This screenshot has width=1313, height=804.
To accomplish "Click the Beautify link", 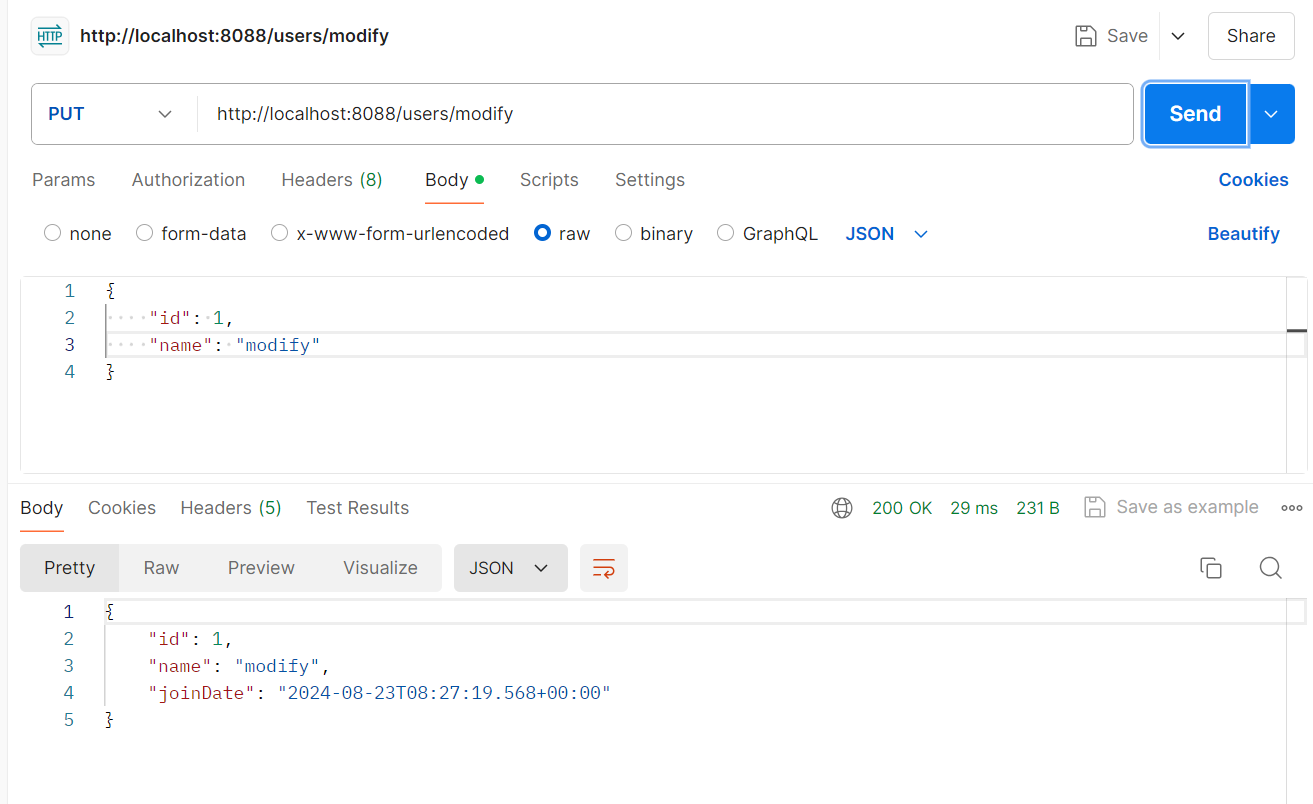I will (x=1244, y=233).
